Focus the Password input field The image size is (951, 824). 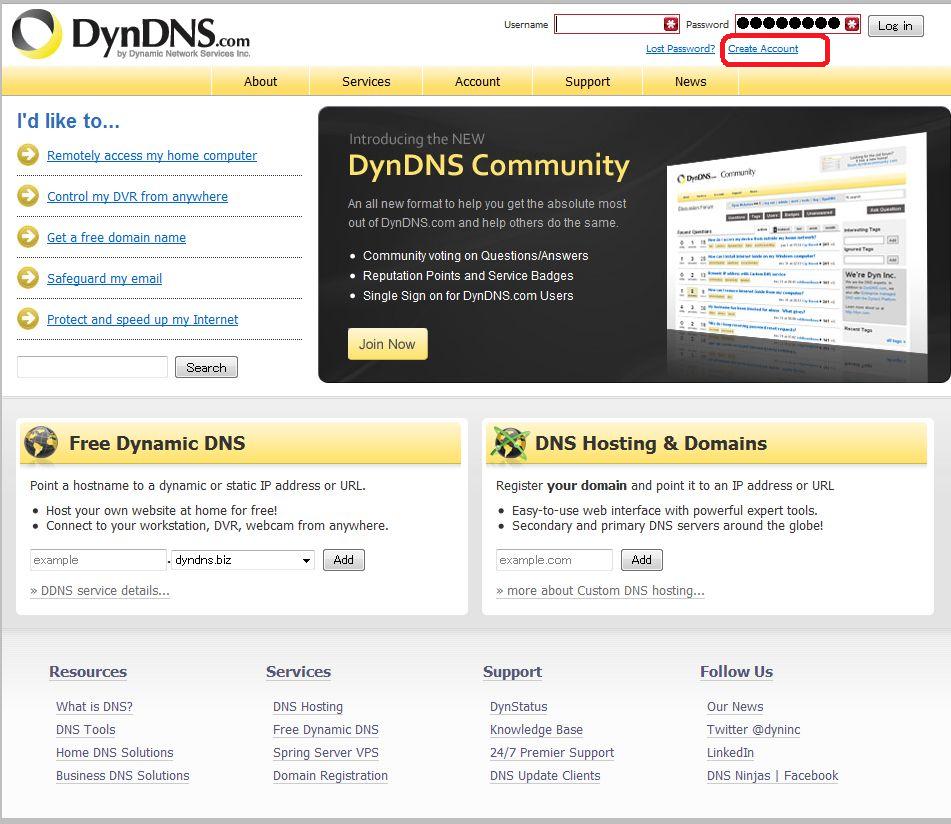(798, 24)
